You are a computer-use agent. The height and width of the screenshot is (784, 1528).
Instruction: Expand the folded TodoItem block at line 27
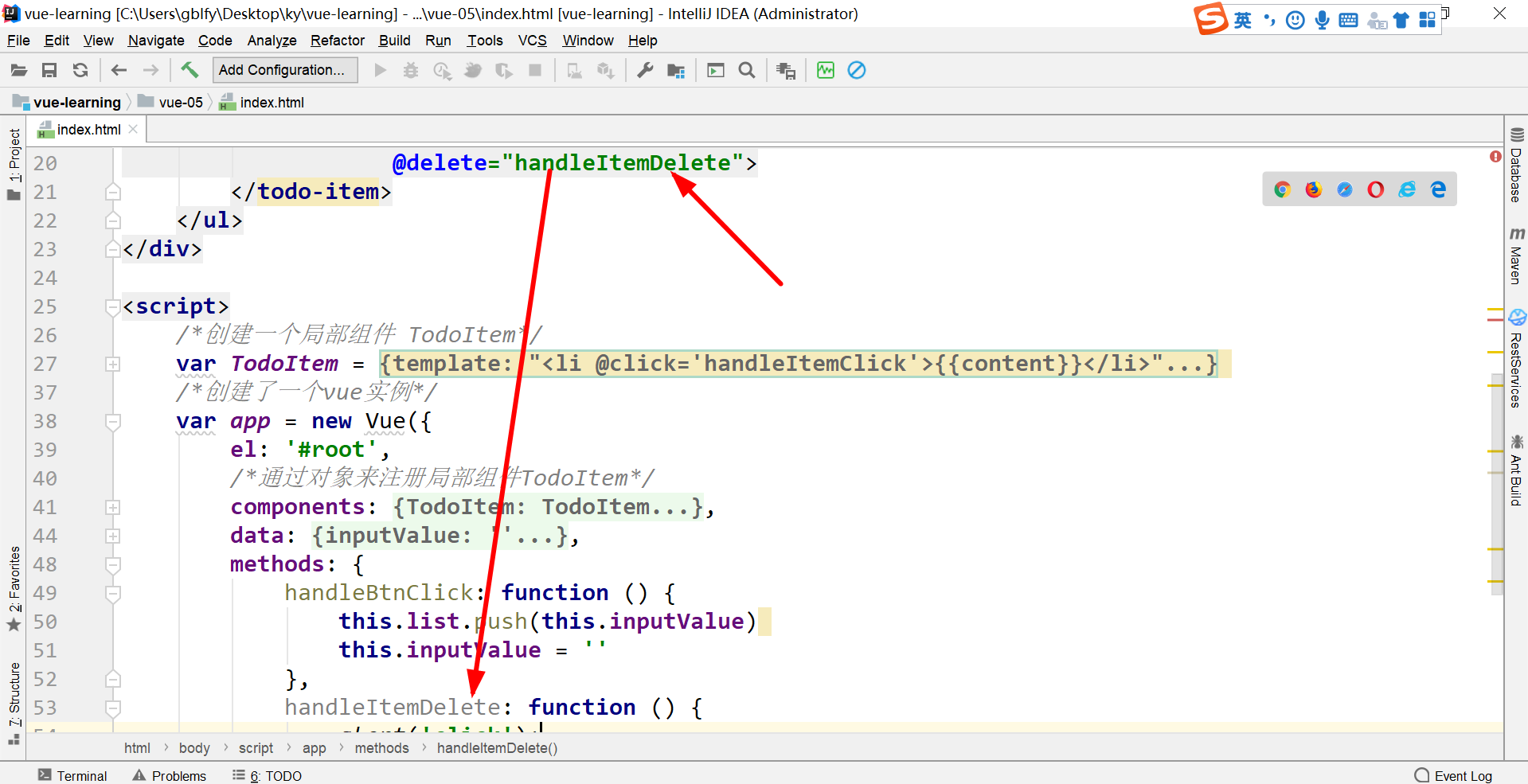(x=113, y=364)
